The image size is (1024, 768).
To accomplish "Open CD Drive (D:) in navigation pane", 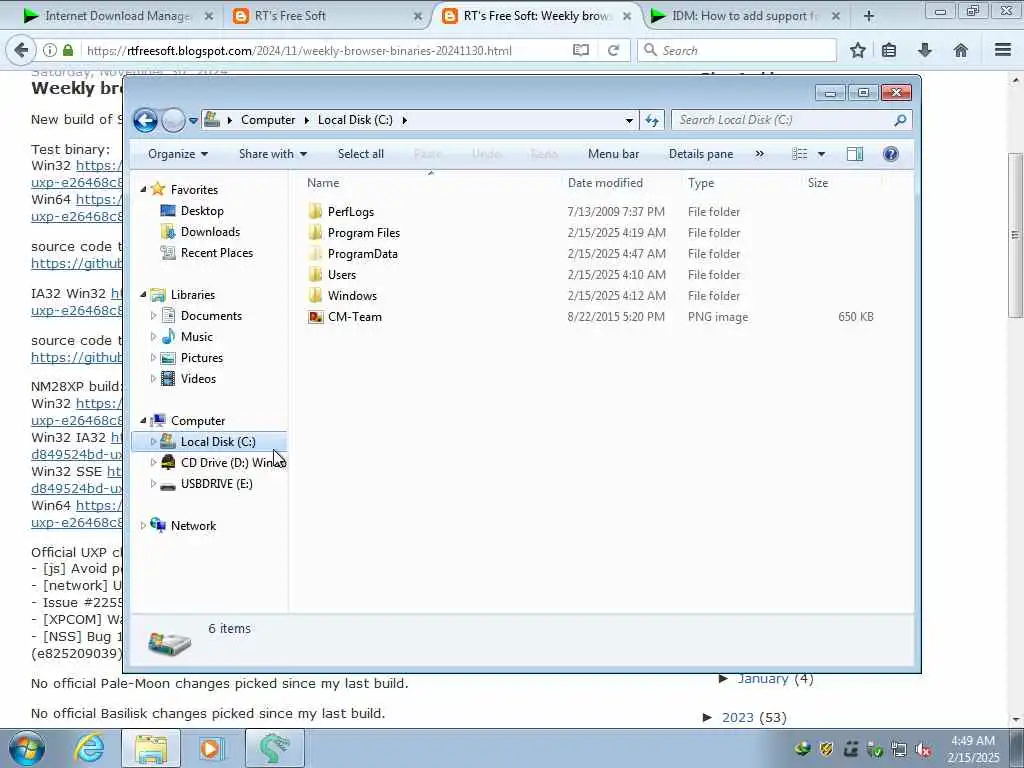I will (232, 462).
